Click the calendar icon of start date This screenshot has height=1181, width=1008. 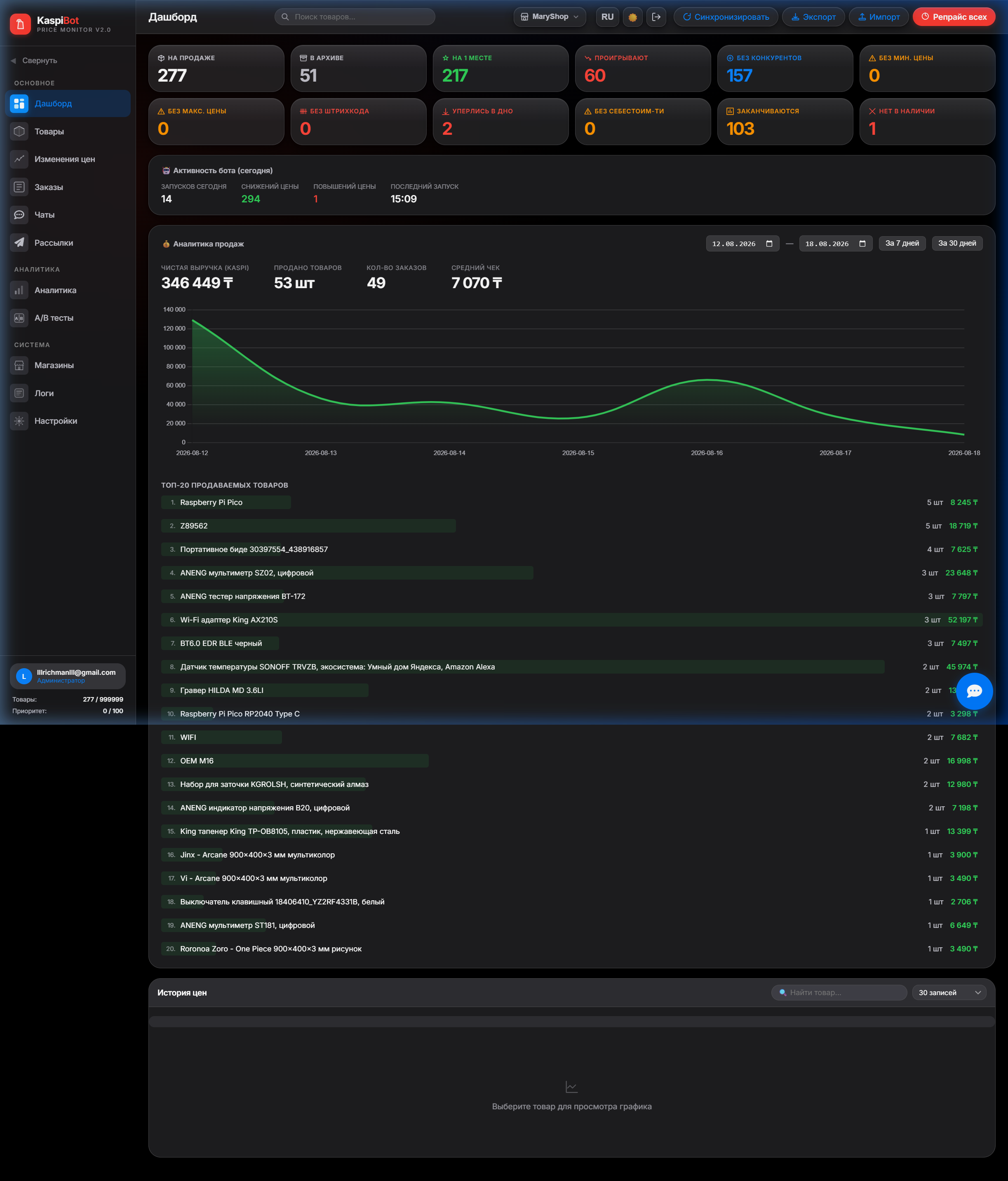[769, 243]
